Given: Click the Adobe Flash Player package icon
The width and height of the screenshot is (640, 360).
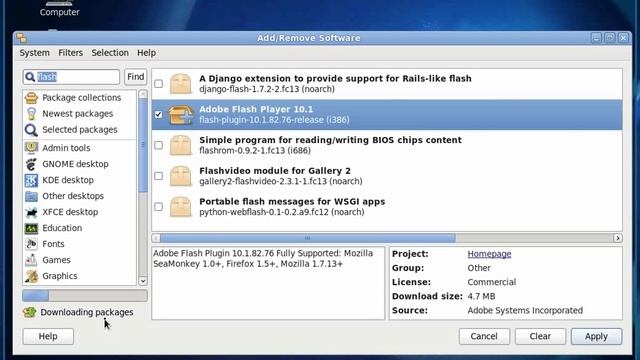Looking at the screenshot, I should coord(180,115).
